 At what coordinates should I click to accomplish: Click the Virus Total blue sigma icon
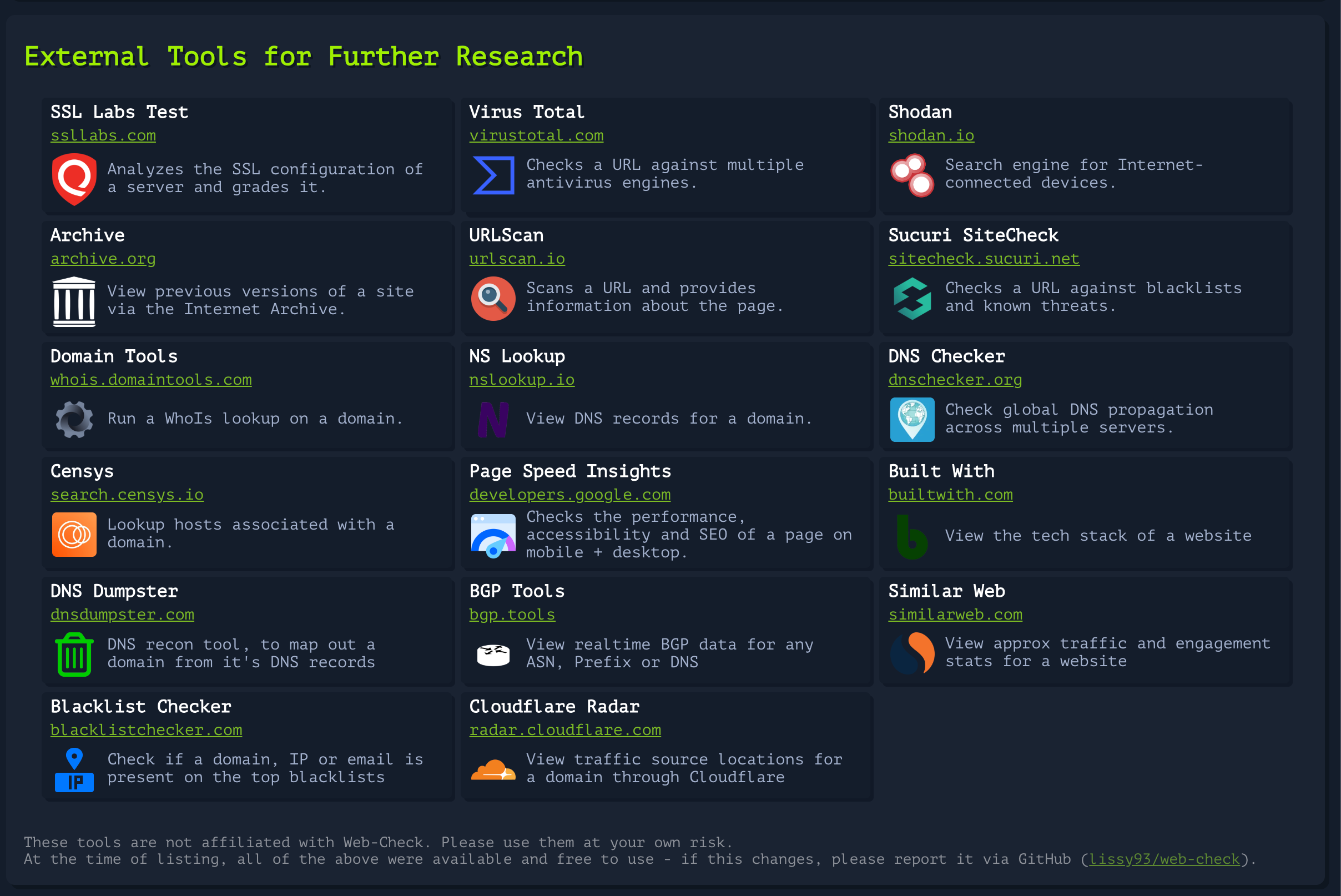tap(493, 175)
